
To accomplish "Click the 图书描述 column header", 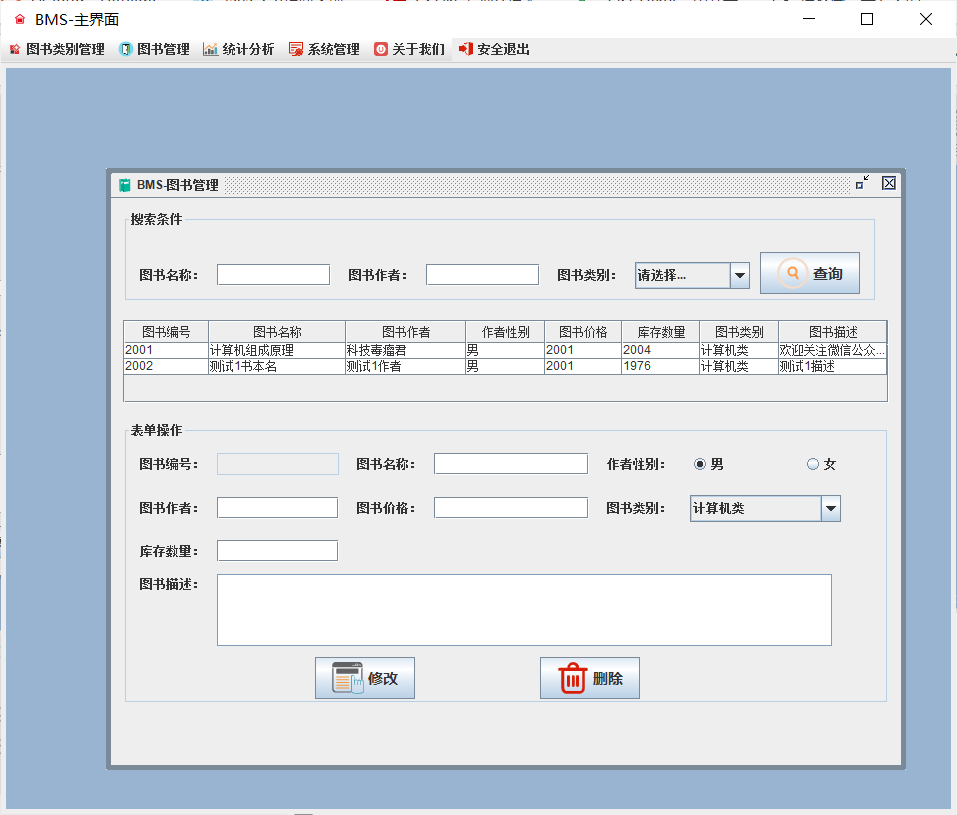I will [x=832, y=331].
